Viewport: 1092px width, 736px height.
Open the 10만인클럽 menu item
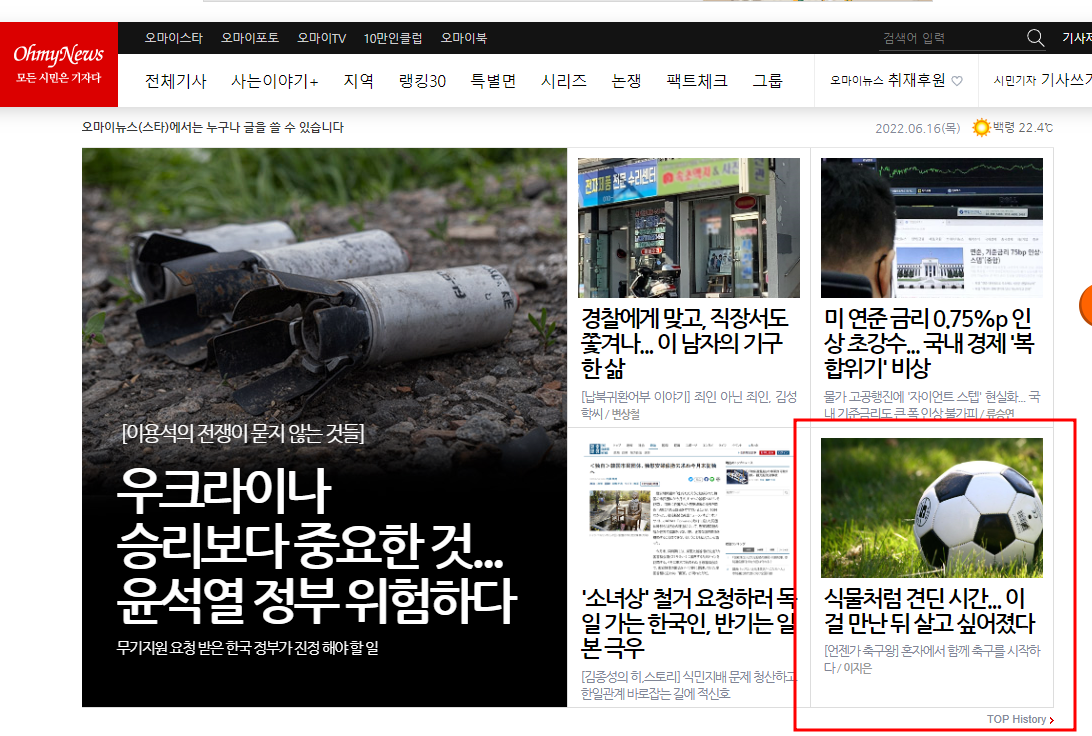393,38
